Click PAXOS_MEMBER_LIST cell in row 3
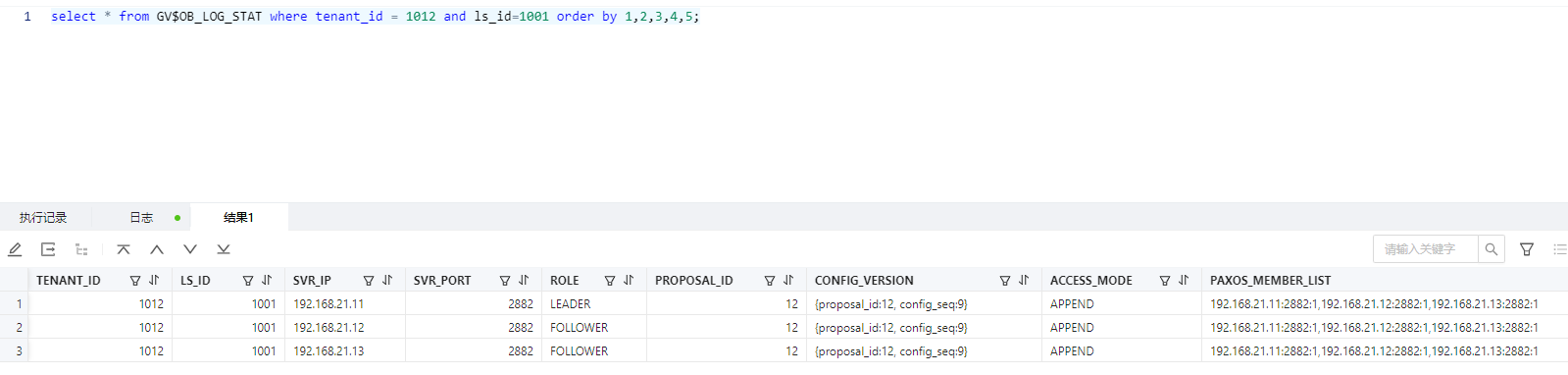1568x375 pixels. tap(1385, 351)
